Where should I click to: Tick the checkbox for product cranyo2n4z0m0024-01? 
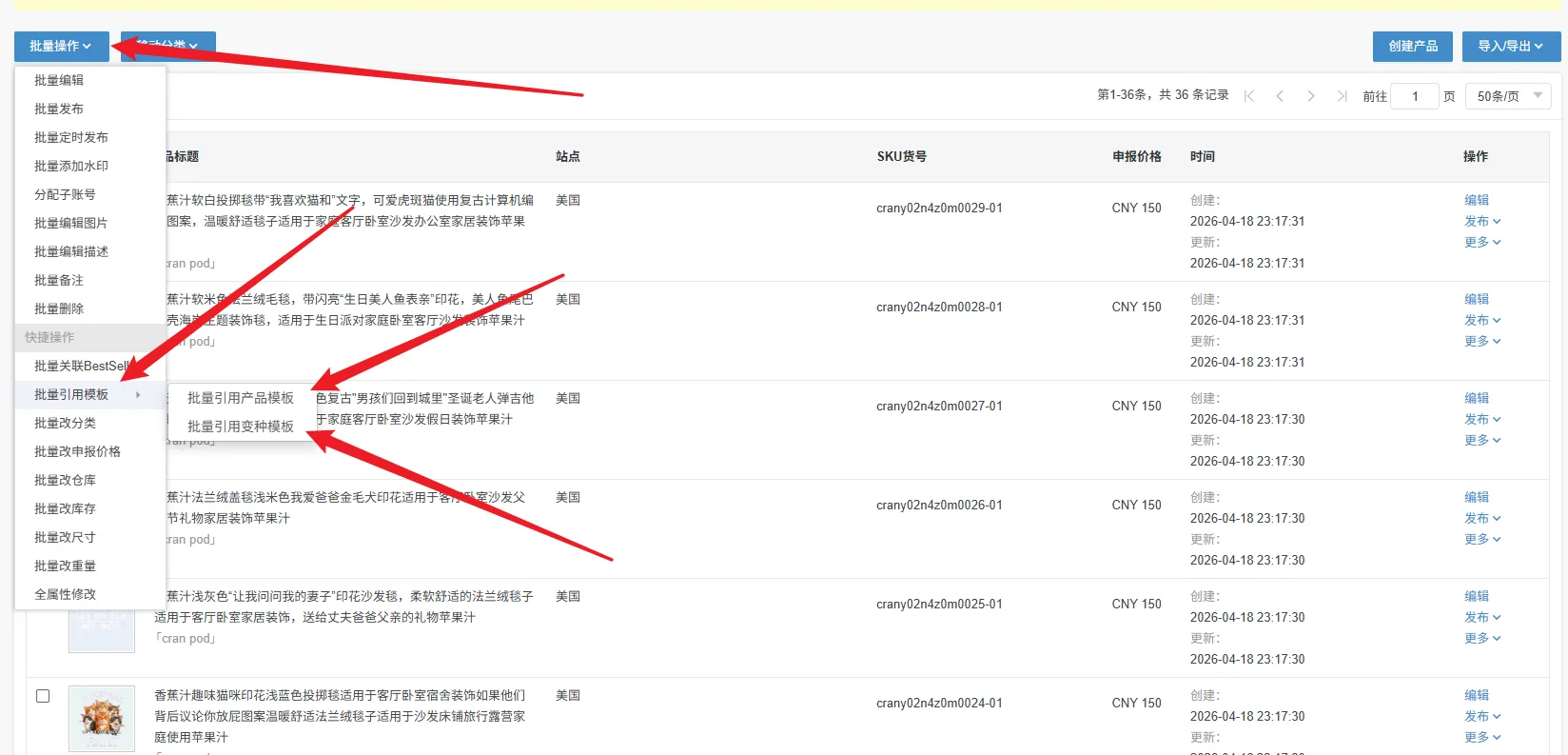[x=43, y=696]
